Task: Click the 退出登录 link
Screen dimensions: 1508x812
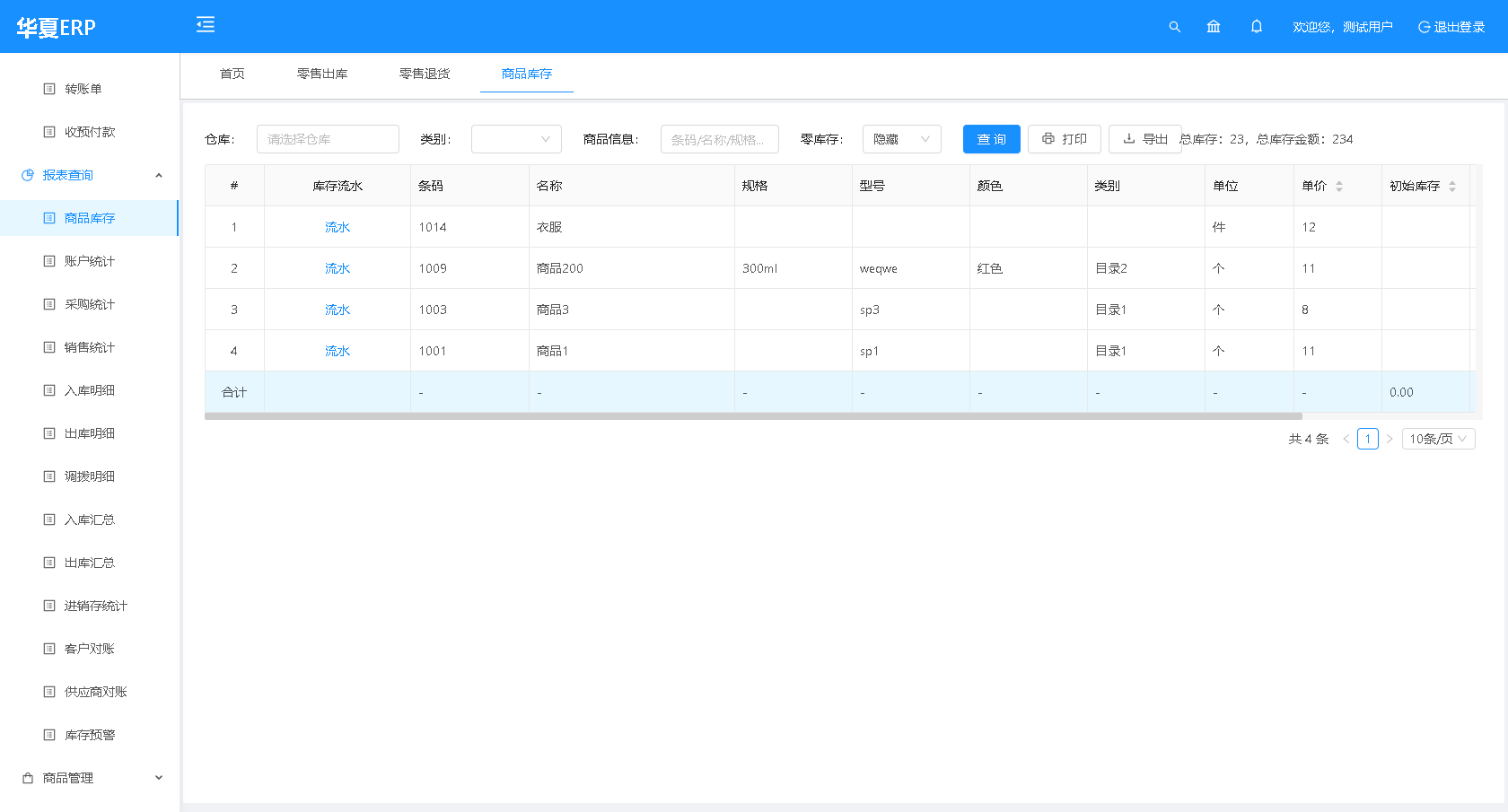Action: tap(1451, 27)
